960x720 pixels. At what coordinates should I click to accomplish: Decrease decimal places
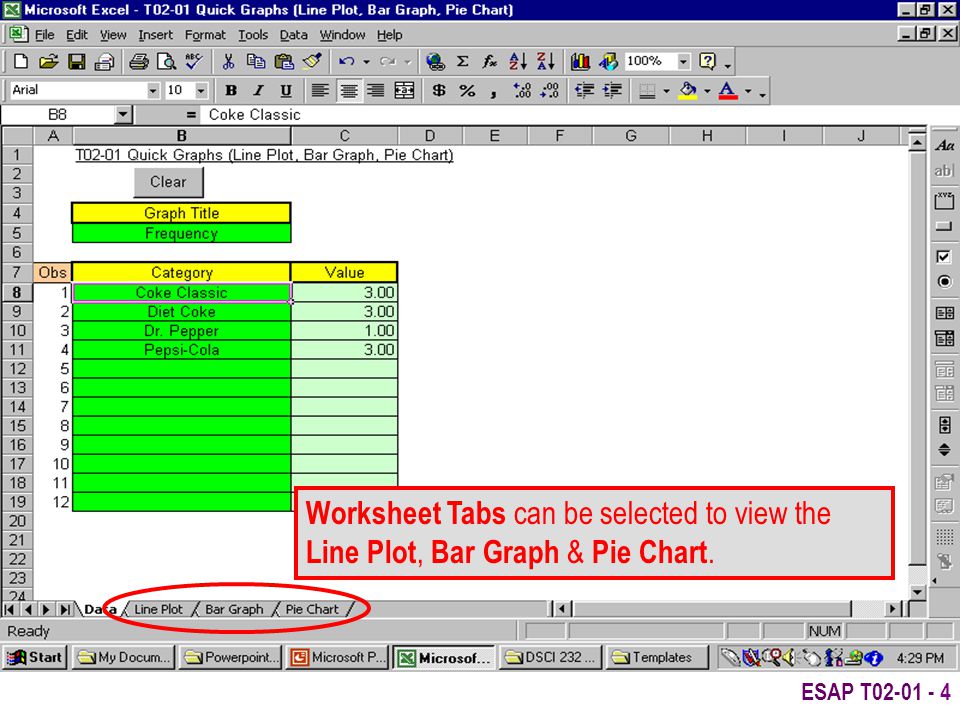(550, 91)
